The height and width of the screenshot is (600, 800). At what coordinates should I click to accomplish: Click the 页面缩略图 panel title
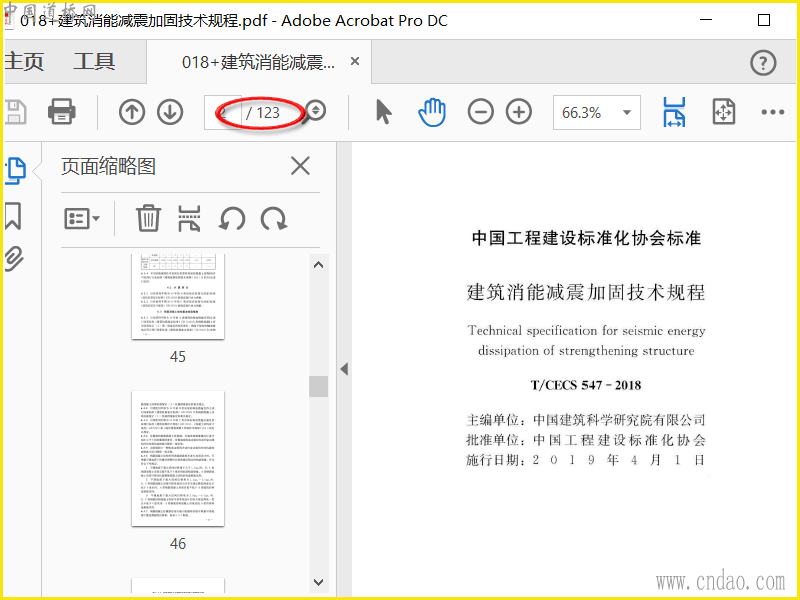[108, 166]
